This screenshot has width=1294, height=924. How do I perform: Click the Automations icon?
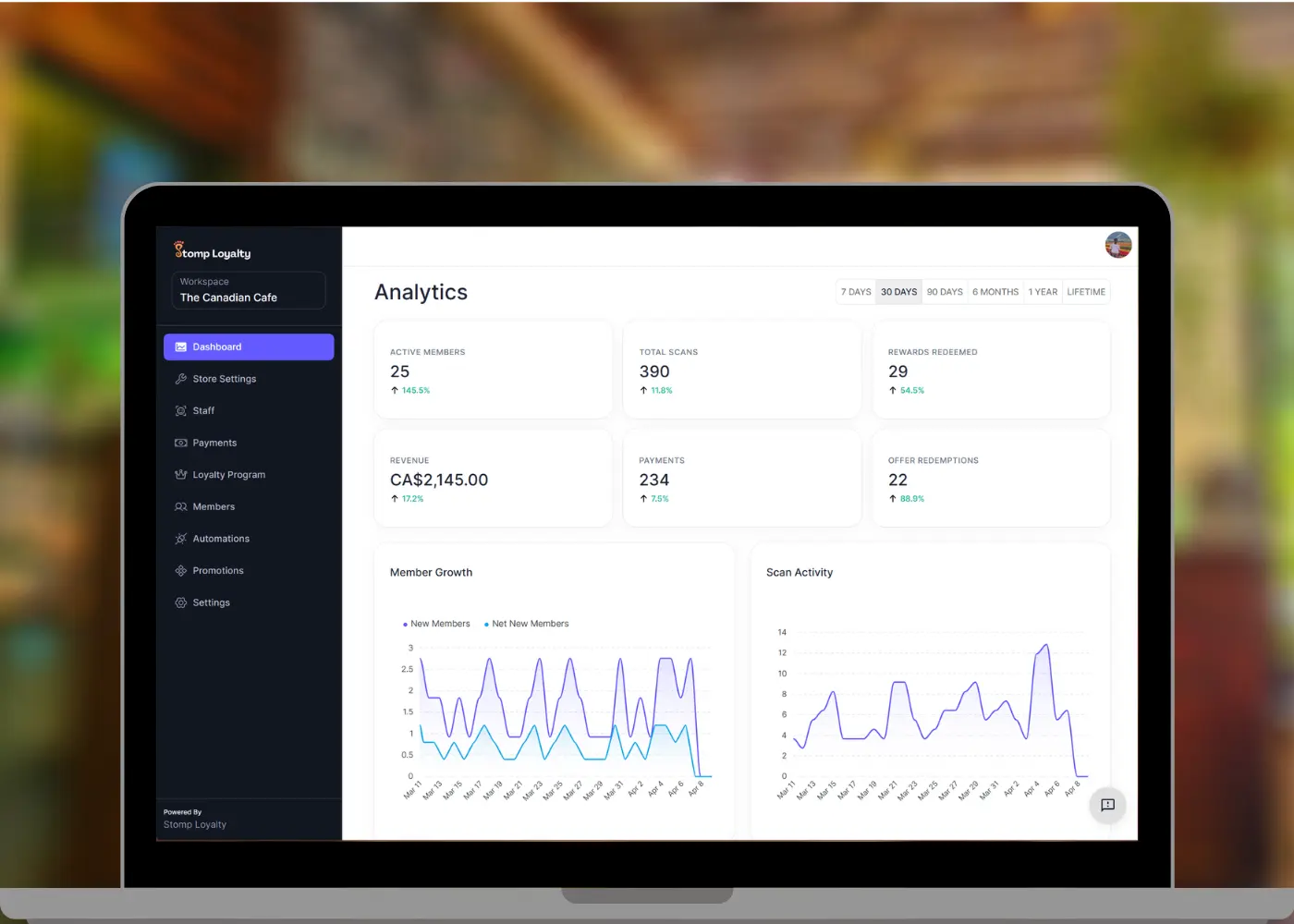pos(179,538)
